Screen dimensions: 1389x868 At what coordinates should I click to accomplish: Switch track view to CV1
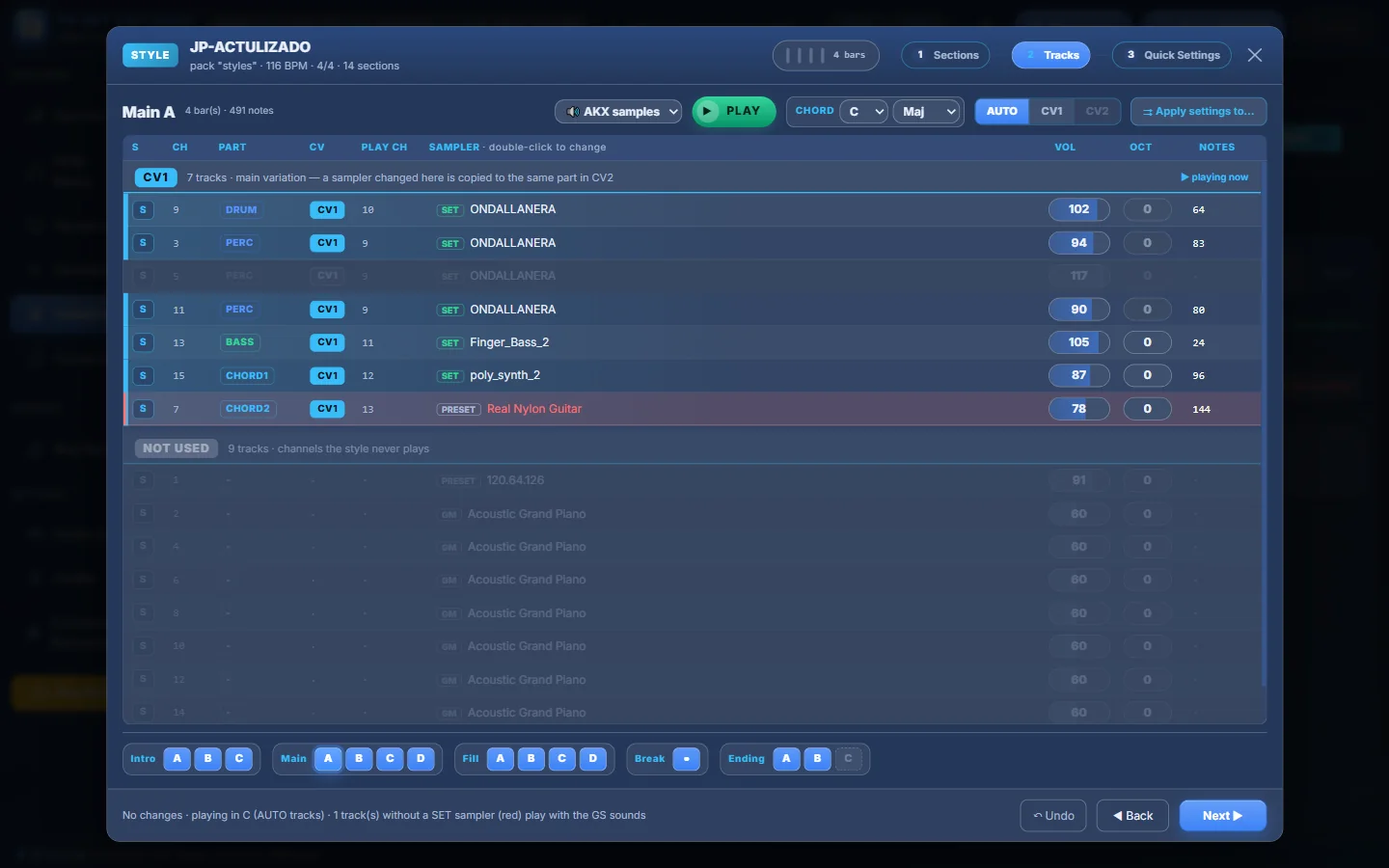pyautogui.click(x=1051, y=111)
